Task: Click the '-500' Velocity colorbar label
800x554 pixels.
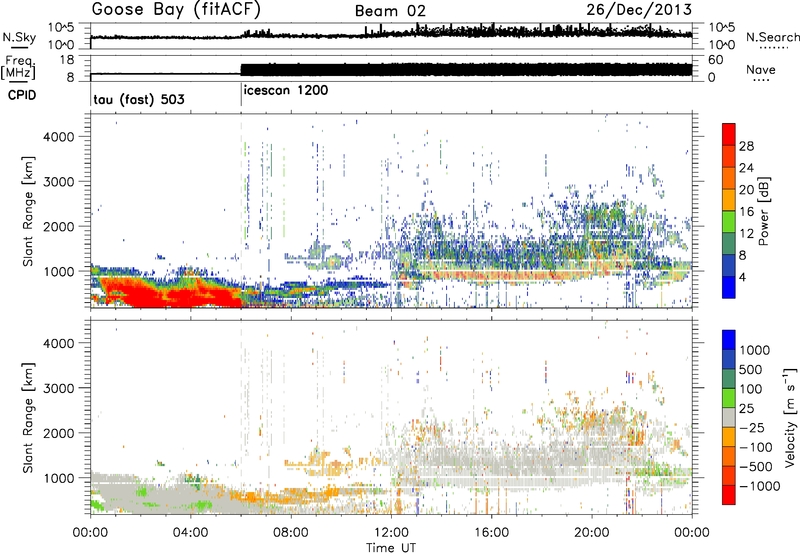Action: [x=756, y=467]
